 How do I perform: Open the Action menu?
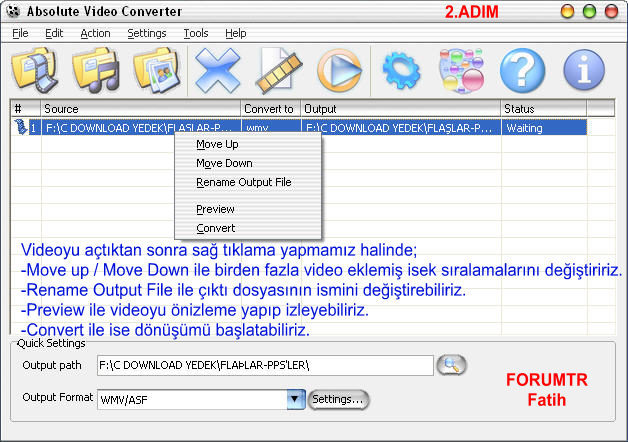(95, 33)
